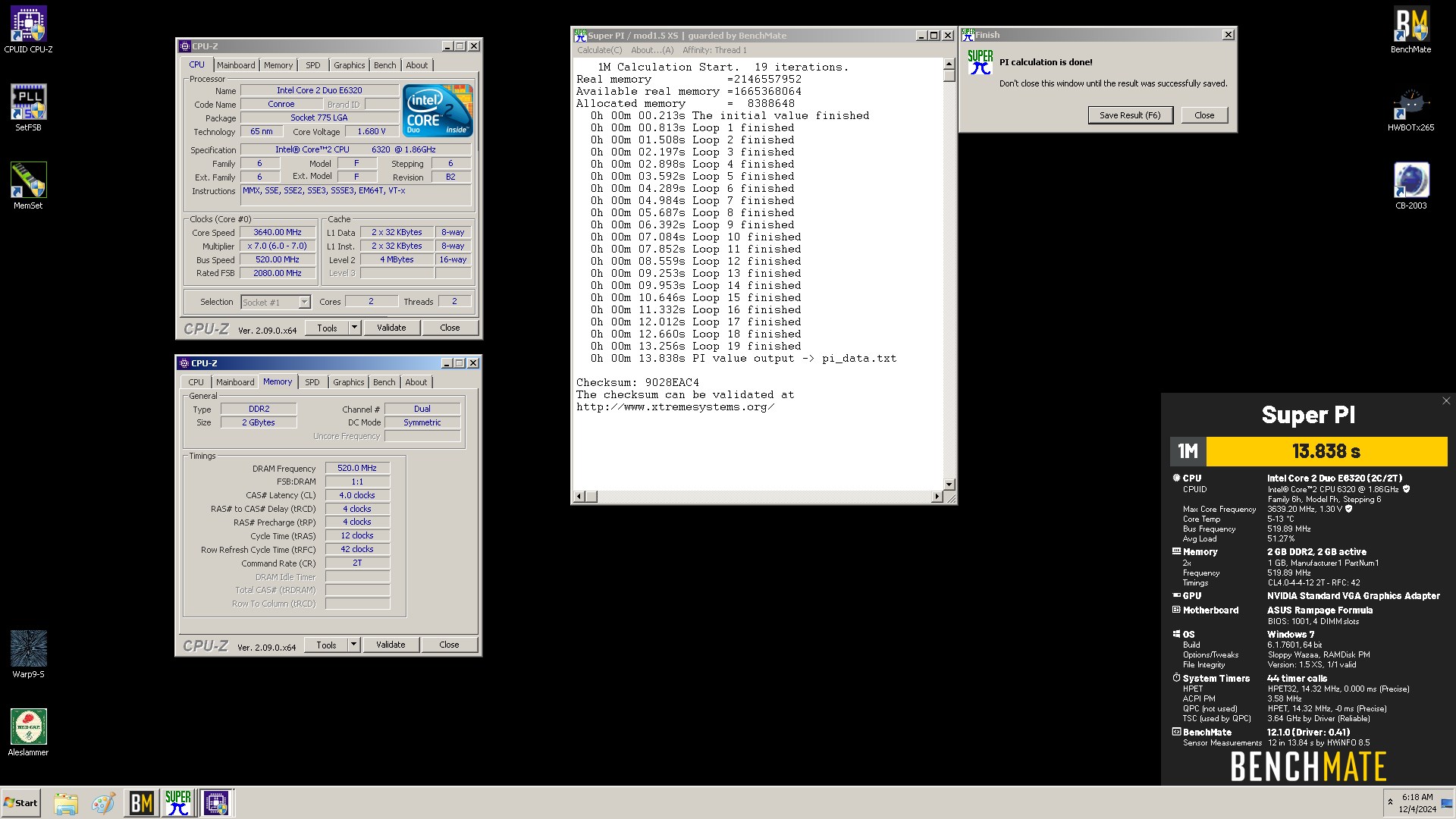The width and height of the screenshot is (1456, 819).
Task: Expand the hidden system tray icons
Action: pos(1390,802)
